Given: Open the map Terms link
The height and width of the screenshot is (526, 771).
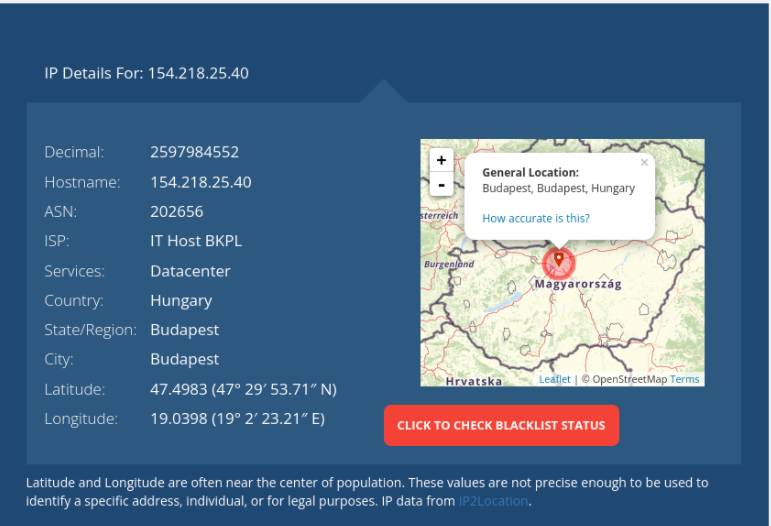Looking at the screenshot, I should [685, 380].
